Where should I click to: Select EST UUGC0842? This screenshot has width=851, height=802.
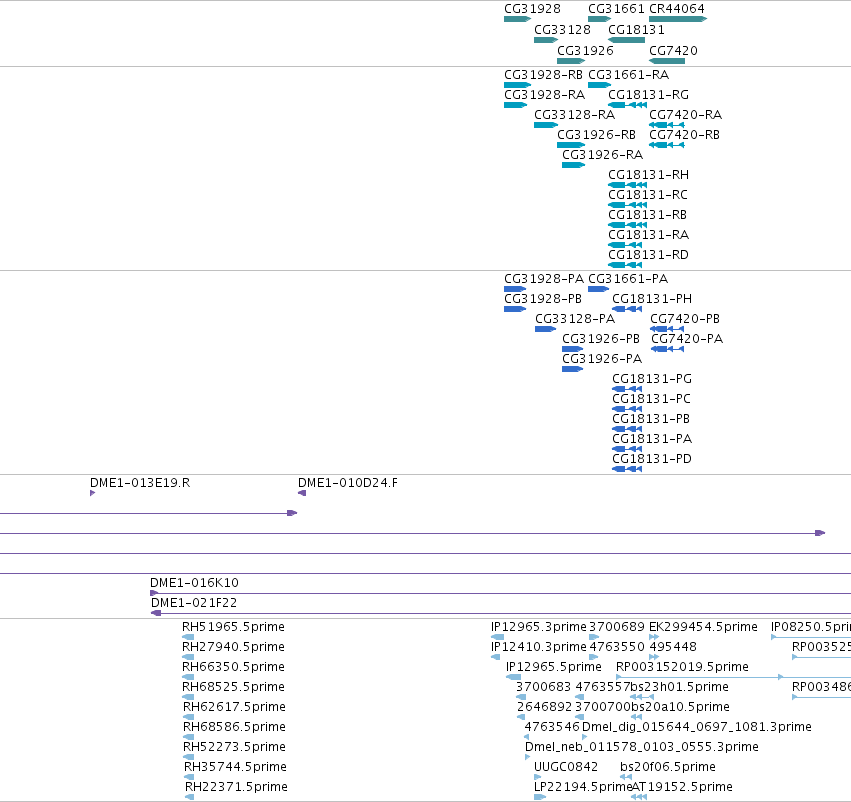538,778
